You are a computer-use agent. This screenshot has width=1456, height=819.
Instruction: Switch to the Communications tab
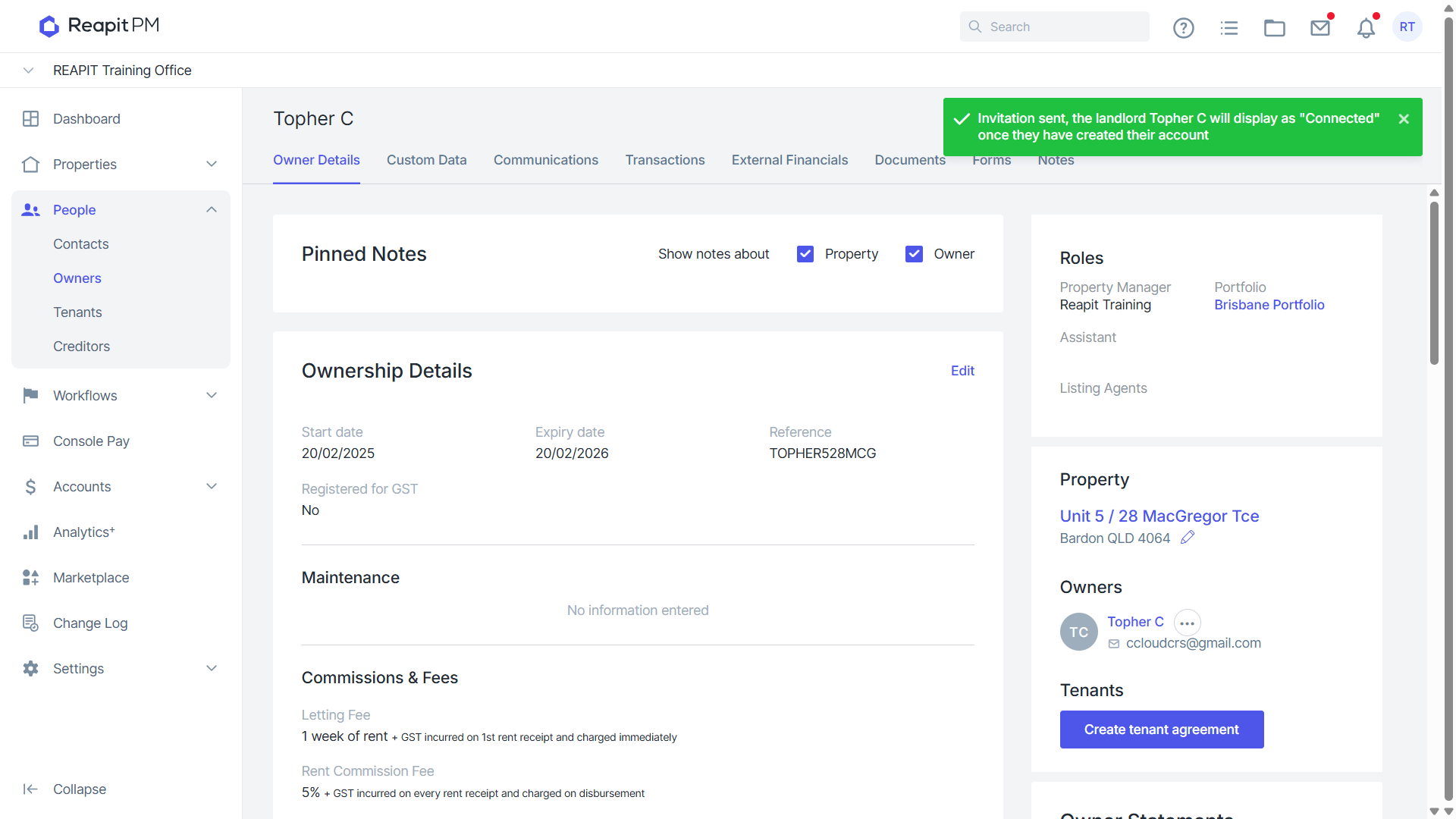546,160
